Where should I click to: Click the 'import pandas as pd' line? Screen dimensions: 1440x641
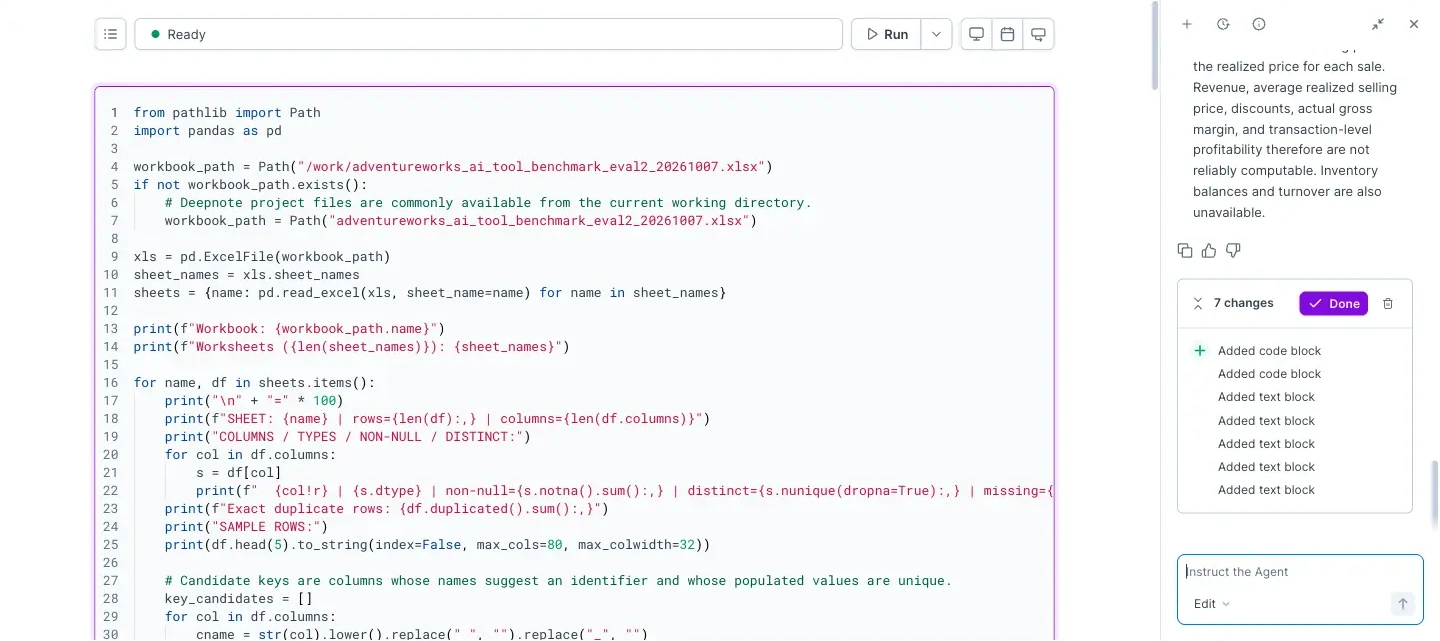pyautogui.click(x=207, y=130)
